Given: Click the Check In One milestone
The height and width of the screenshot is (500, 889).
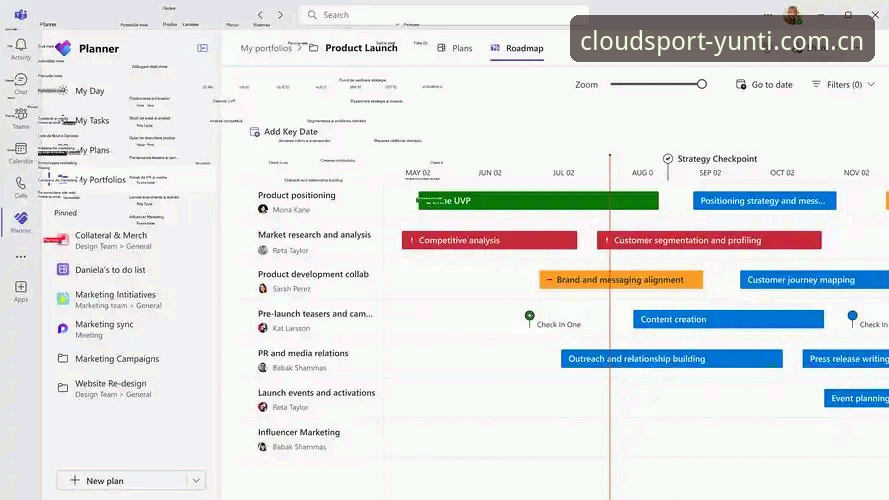Looking at the screenshot, I should pyautogui.click(x=530, y=318).
